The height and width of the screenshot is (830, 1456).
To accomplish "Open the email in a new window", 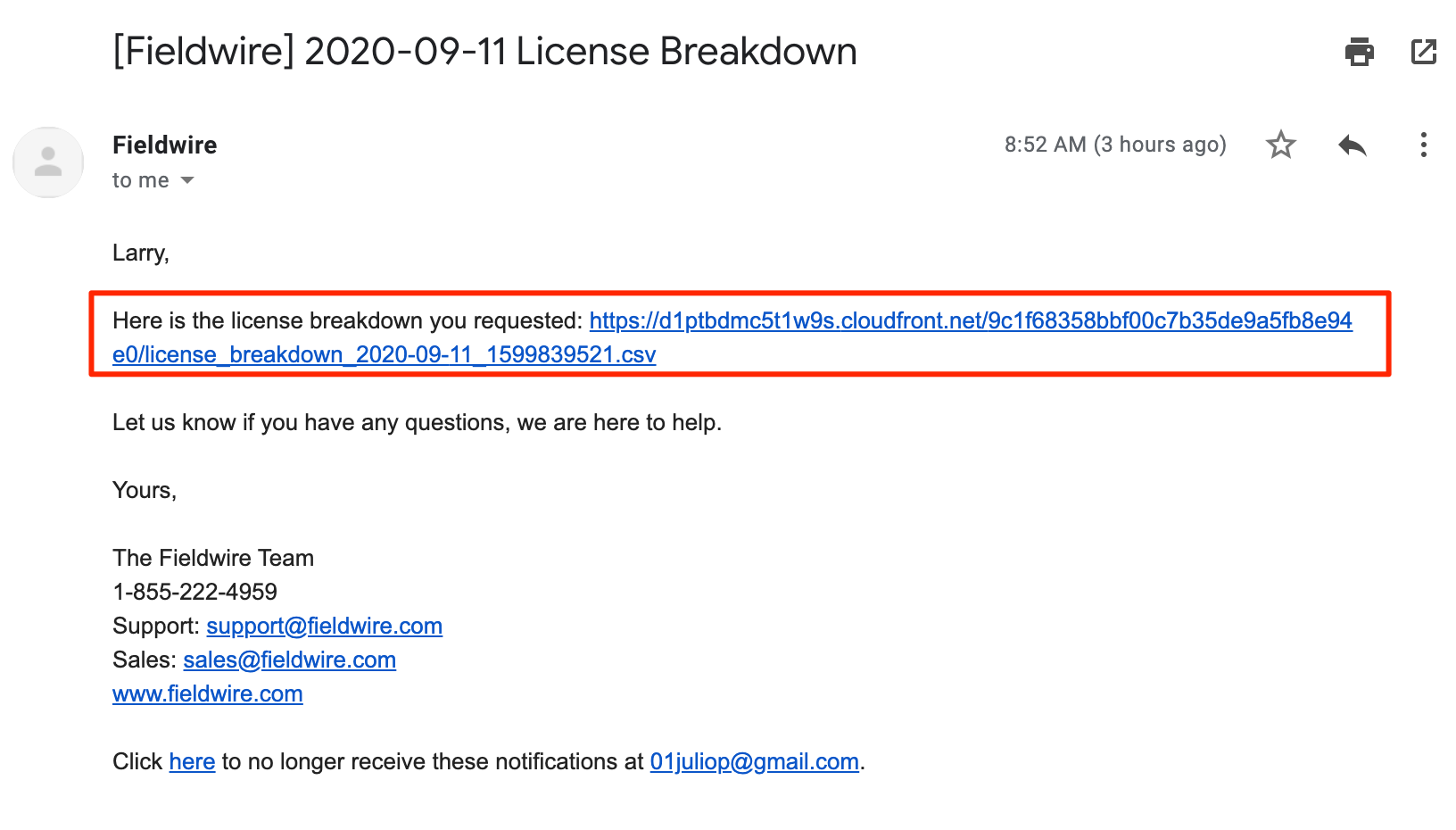I will click(x=1424, y=52).
